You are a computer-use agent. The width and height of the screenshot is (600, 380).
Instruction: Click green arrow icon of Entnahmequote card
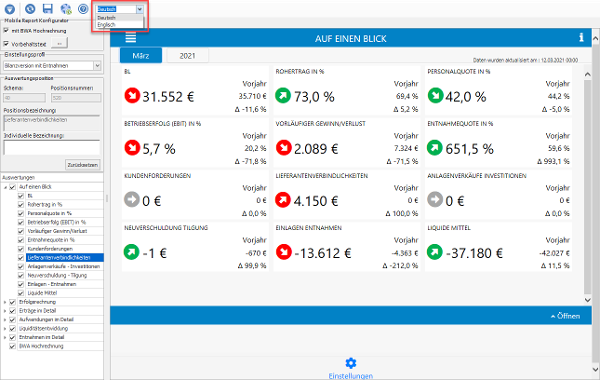pos(435,148)
